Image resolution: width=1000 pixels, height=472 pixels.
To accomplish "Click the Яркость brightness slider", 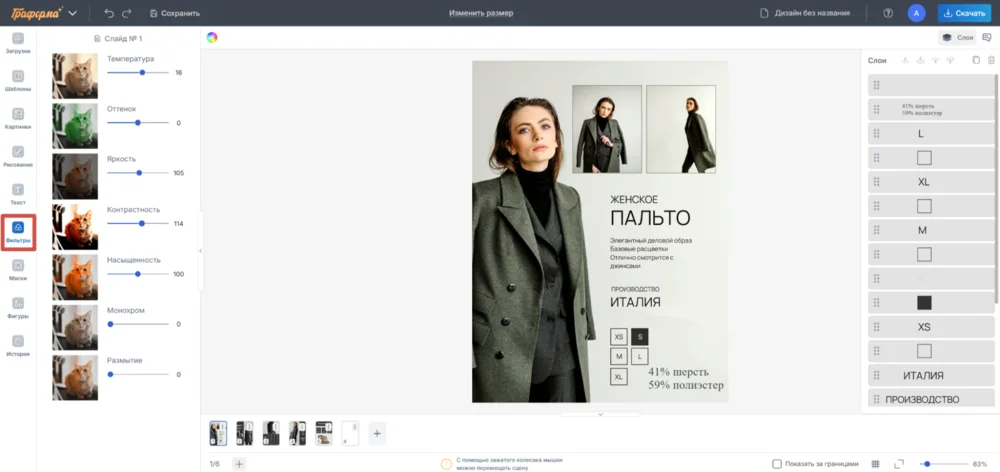I will 137,173.
